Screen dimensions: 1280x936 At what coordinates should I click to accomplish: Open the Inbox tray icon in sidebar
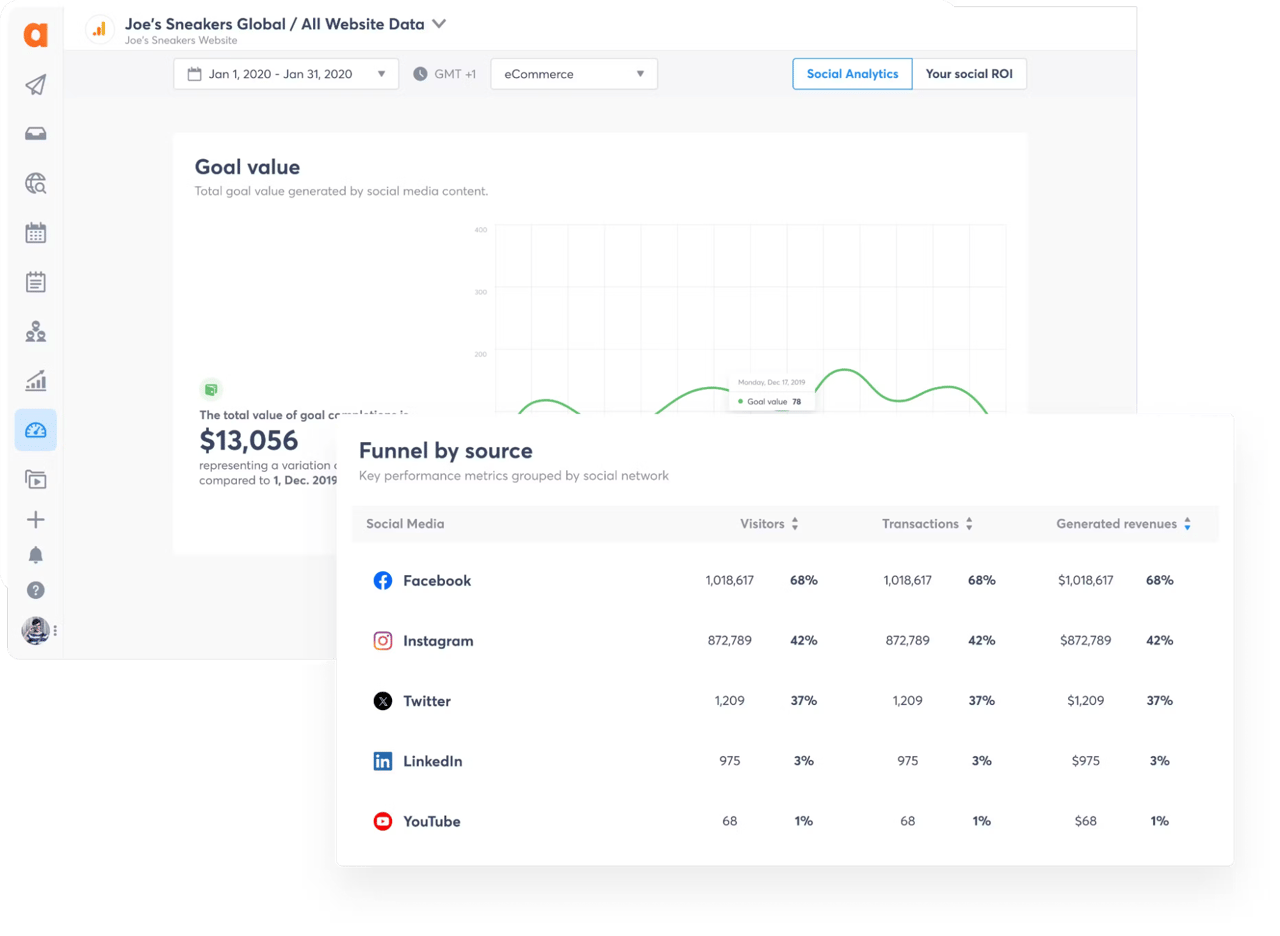(35, 133)
